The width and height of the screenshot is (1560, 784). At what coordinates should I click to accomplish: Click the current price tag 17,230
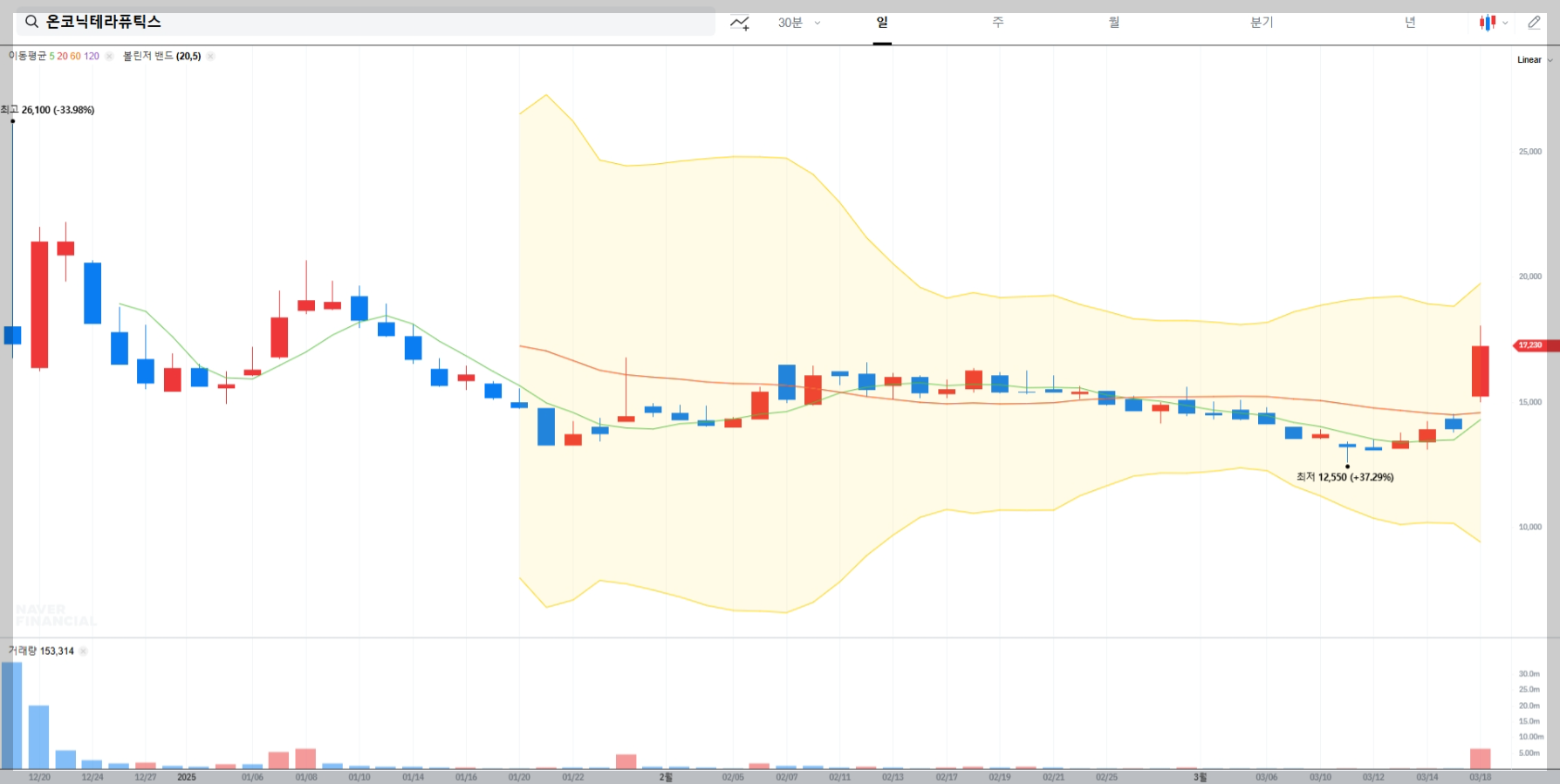(x=1536, y=345)
